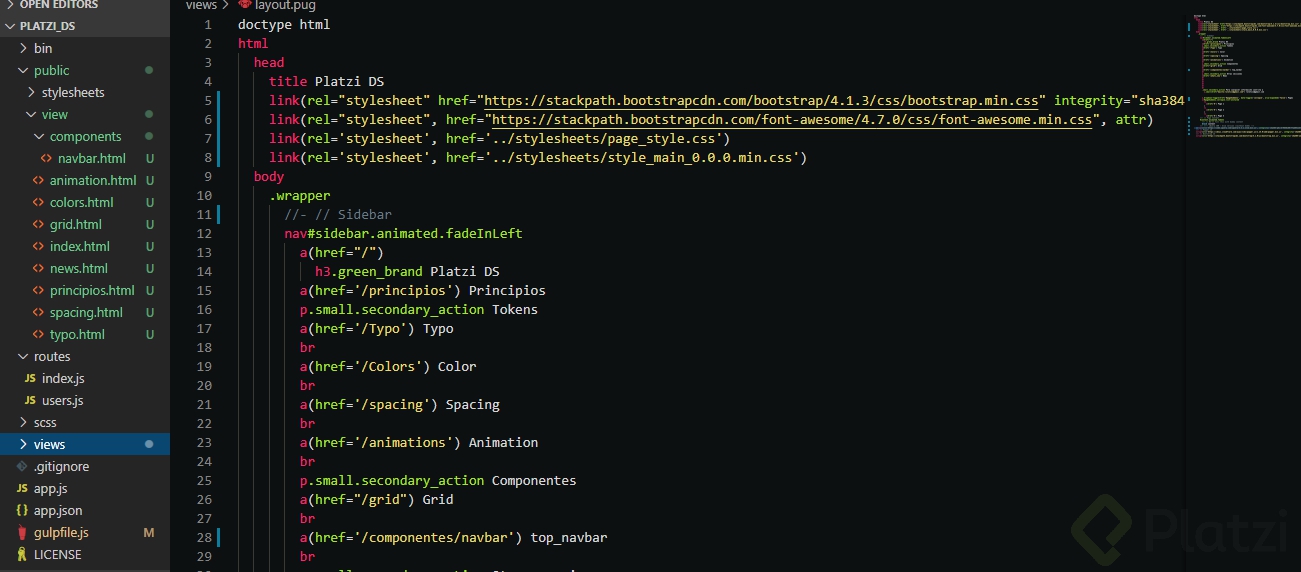Collapse the components folder
The image size is (1301, 572).
[40, 137]
